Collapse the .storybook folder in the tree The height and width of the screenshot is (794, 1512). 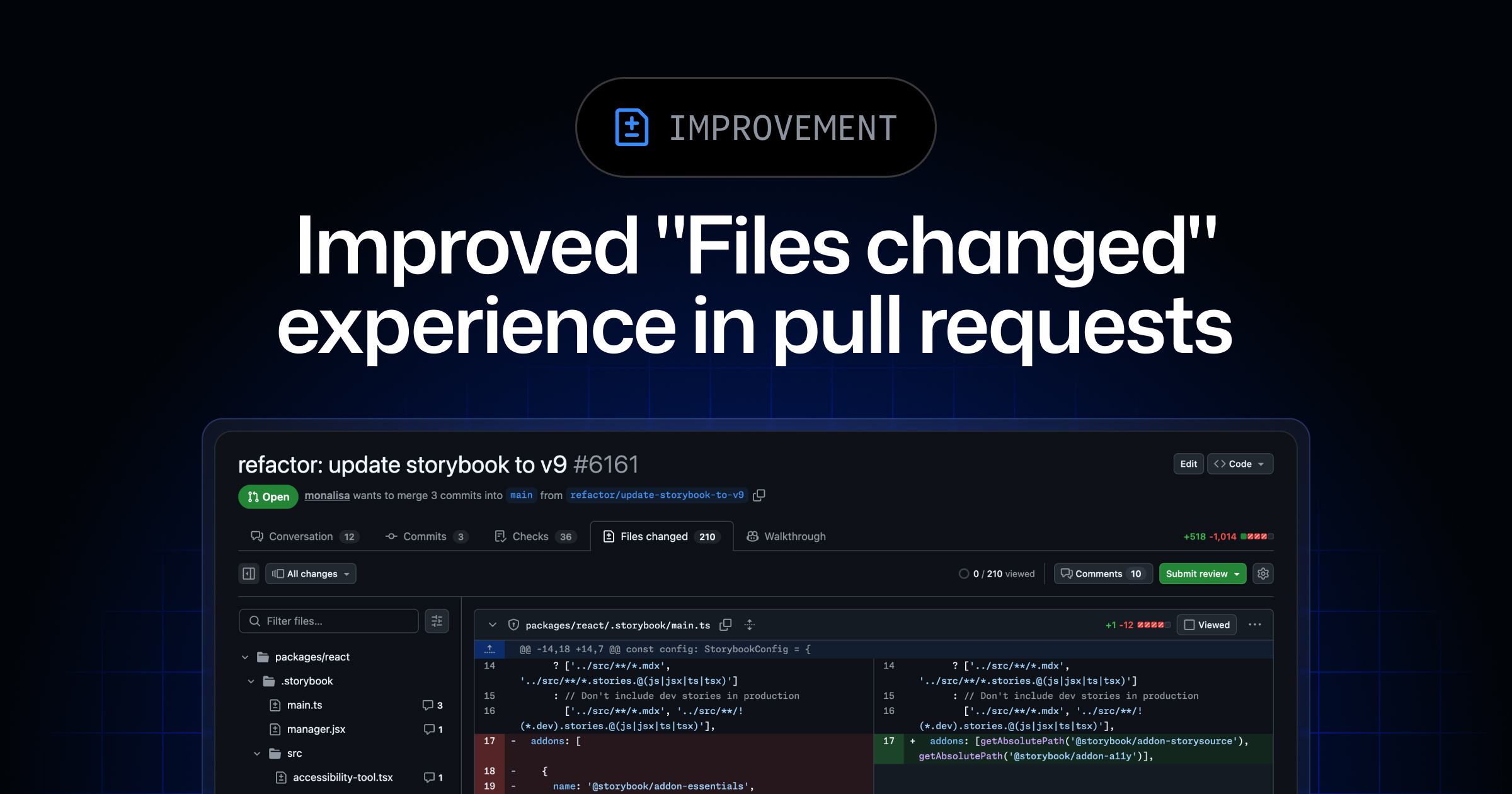tap(251, 681)
